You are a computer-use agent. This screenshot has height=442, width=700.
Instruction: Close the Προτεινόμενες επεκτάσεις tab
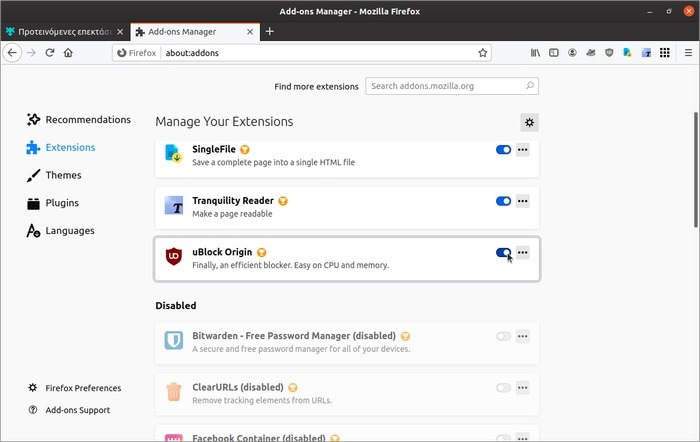pos(120,32)
